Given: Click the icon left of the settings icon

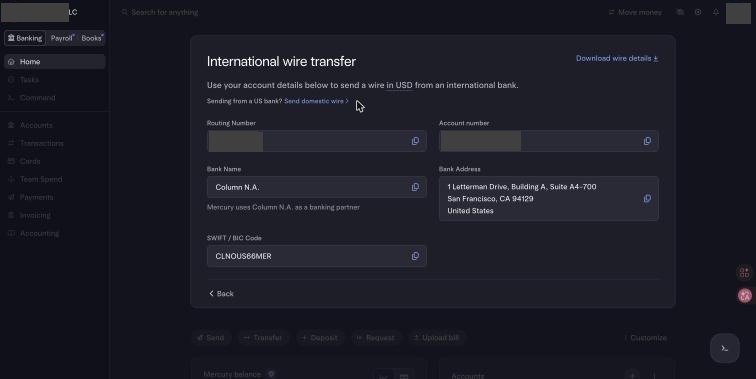Looking at the screenshot, I should tap(680, 12).
